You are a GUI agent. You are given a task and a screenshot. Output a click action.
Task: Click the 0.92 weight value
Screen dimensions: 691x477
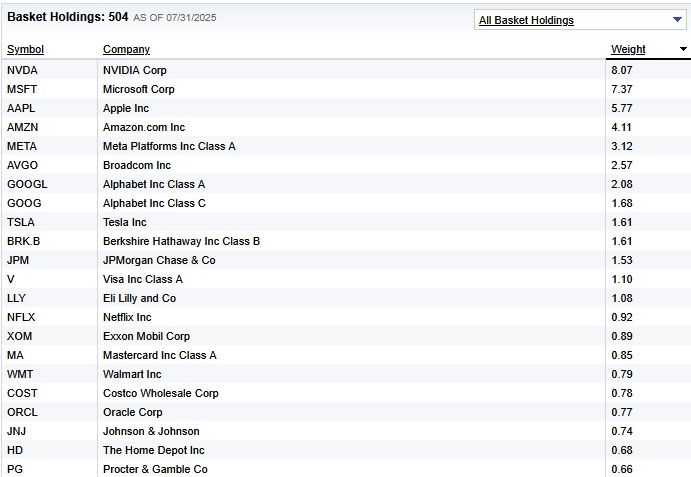click(x=622, y=317)
